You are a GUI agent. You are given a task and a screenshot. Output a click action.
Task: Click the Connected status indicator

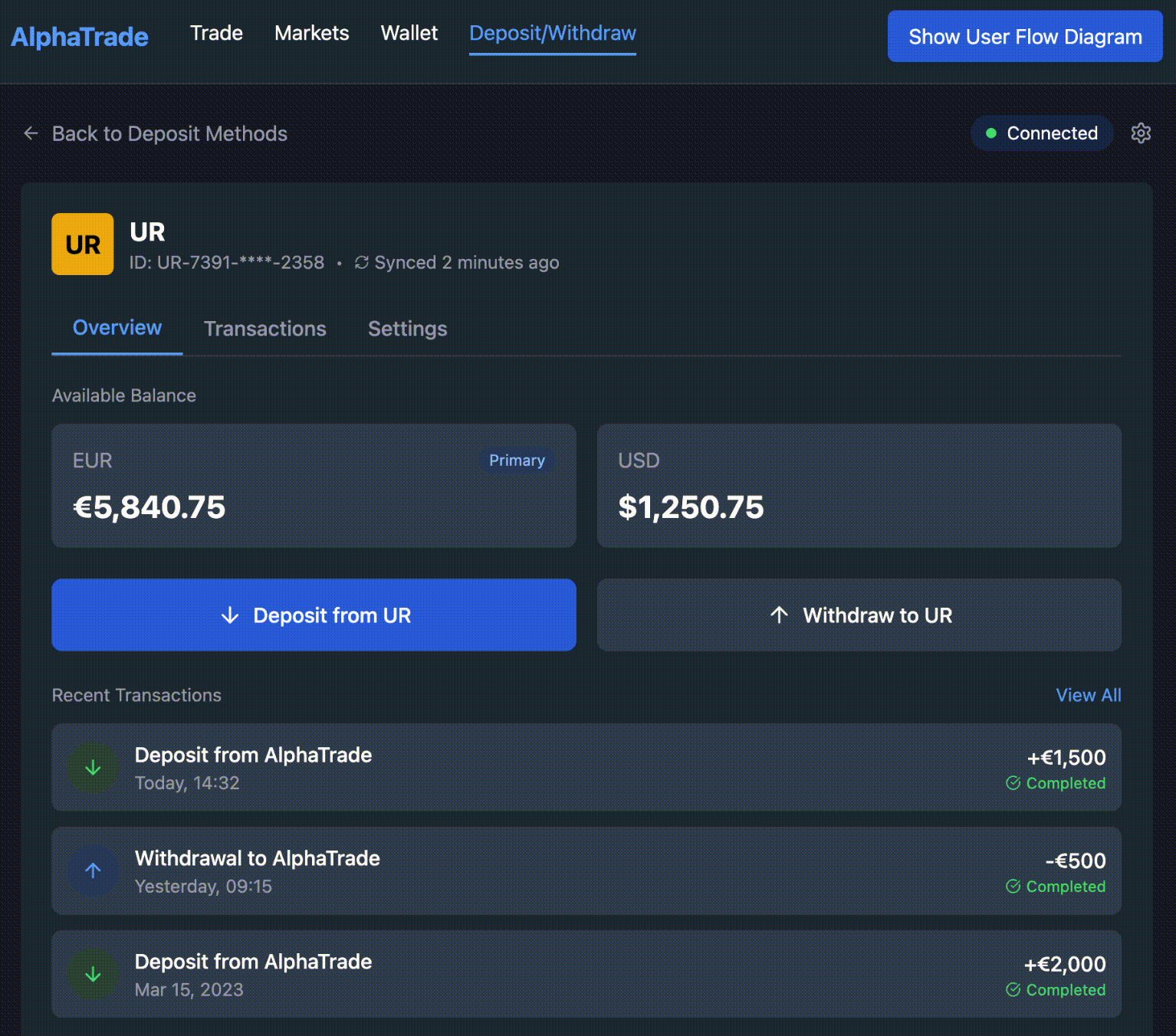[1041, 133]
